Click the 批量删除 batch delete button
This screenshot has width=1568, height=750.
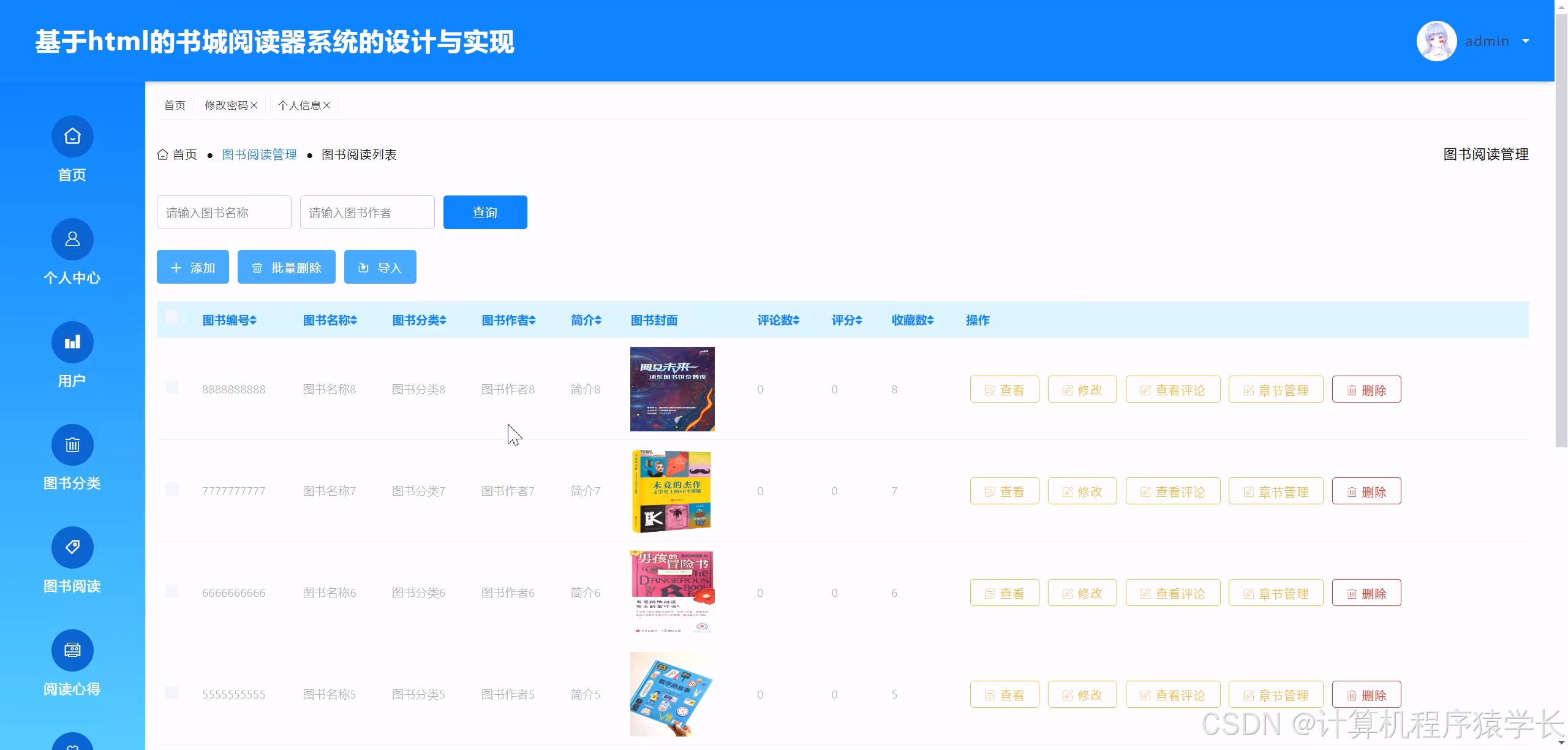(287, 267)
